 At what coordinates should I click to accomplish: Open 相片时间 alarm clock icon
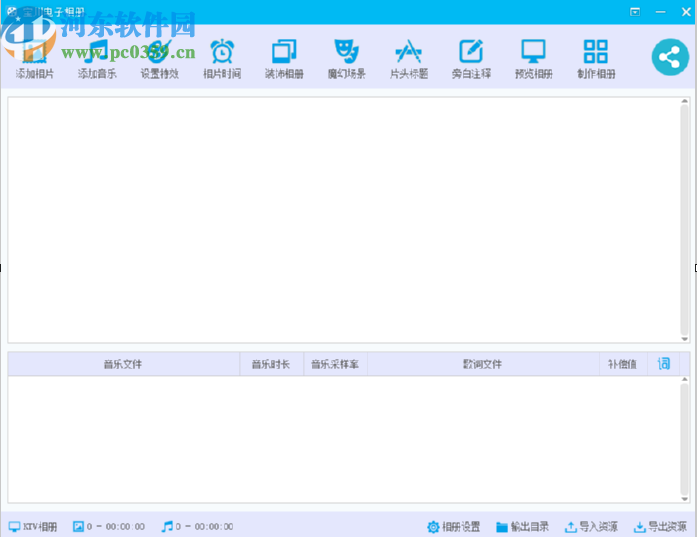pos(222,52)
